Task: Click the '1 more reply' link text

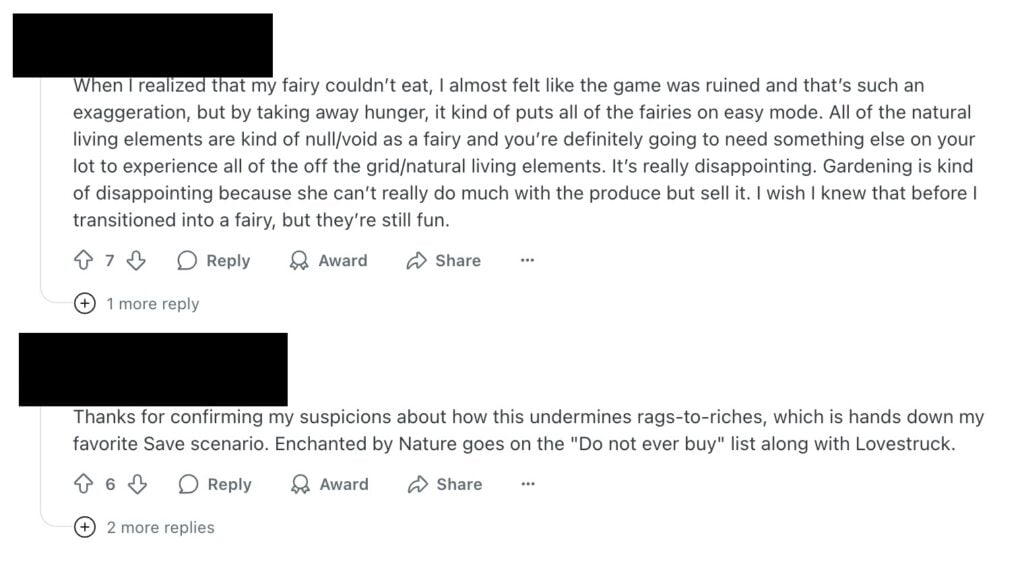Action: click(x=153, y=304)
